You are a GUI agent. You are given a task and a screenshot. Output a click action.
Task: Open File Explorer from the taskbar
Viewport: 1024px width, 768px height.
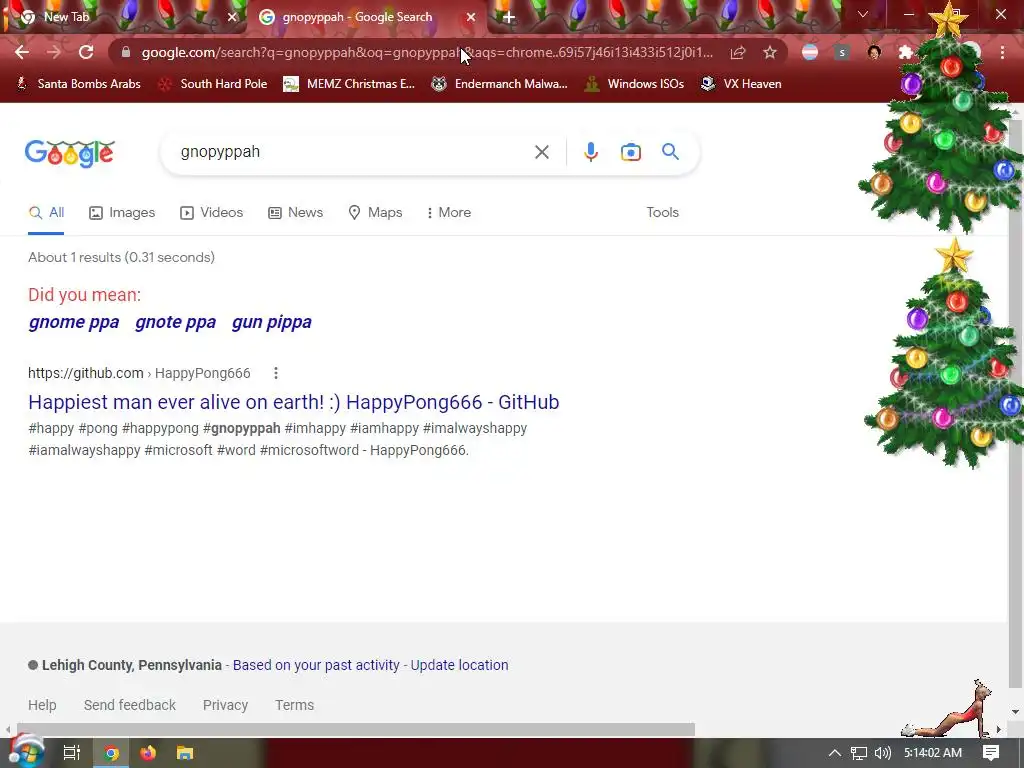[185, 753]
